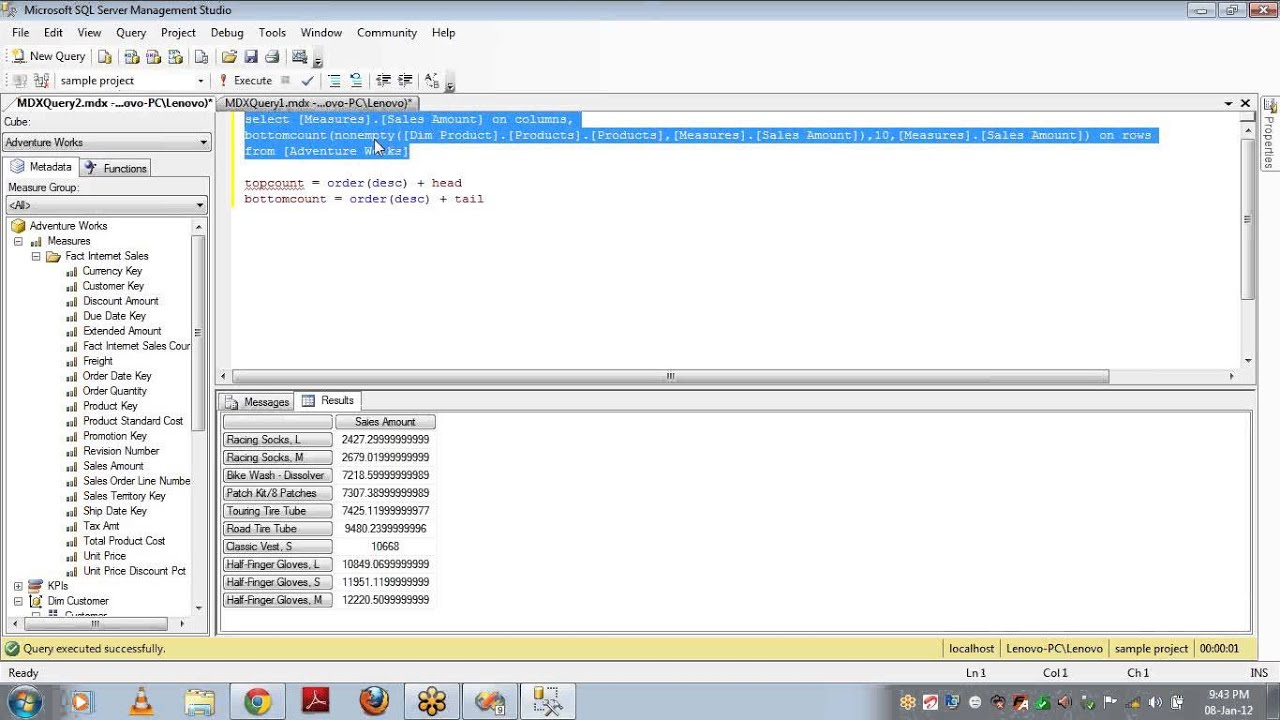Click the template parameters icon in query toolbar
The height and width of the screenshot is (720, 1280).
pos(432,81)
